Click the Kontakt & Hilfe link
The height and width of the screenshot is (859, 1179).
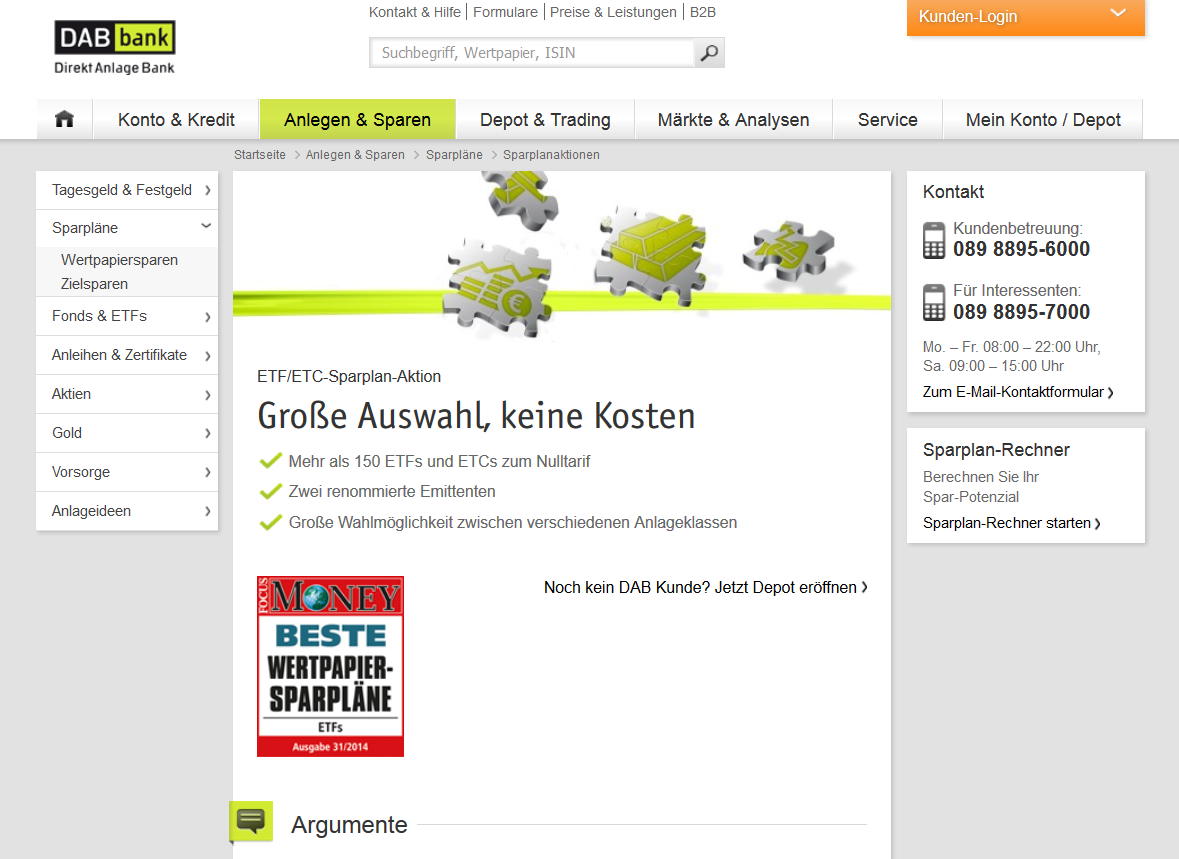click(415, 12)
